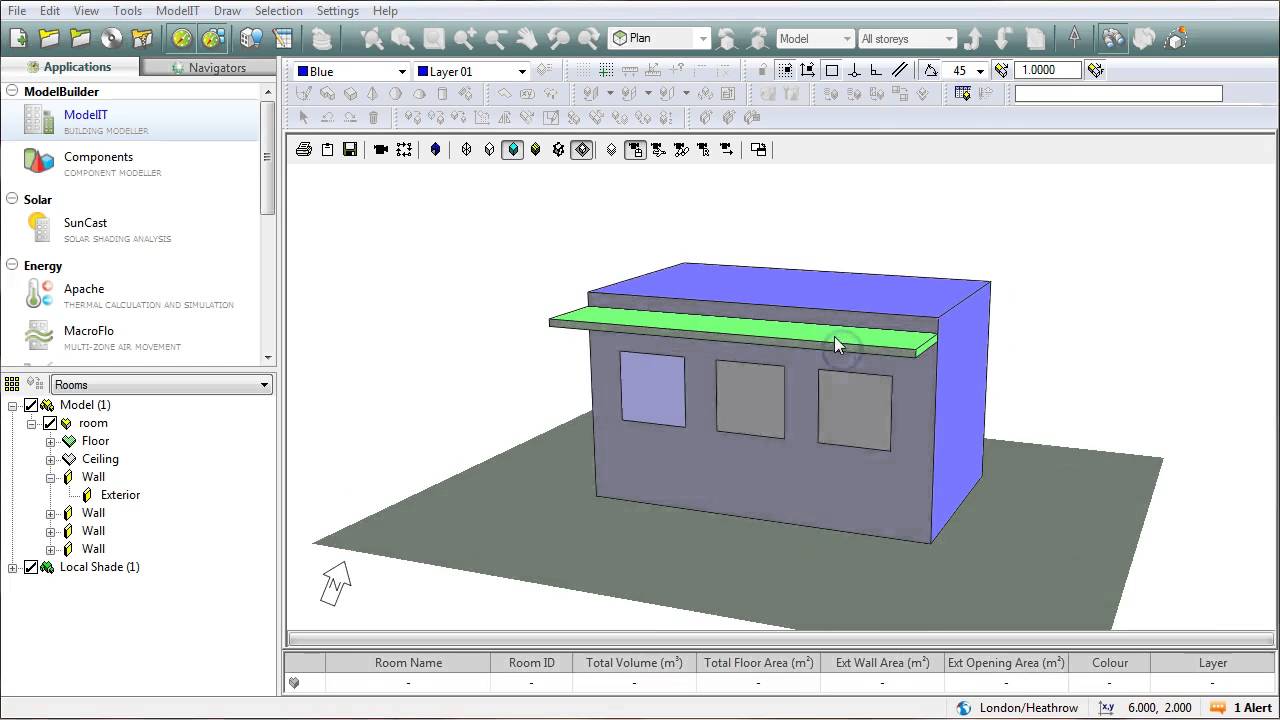
Task: Click the dark blue solid cube icon
Action: click(x=435, y=149)
